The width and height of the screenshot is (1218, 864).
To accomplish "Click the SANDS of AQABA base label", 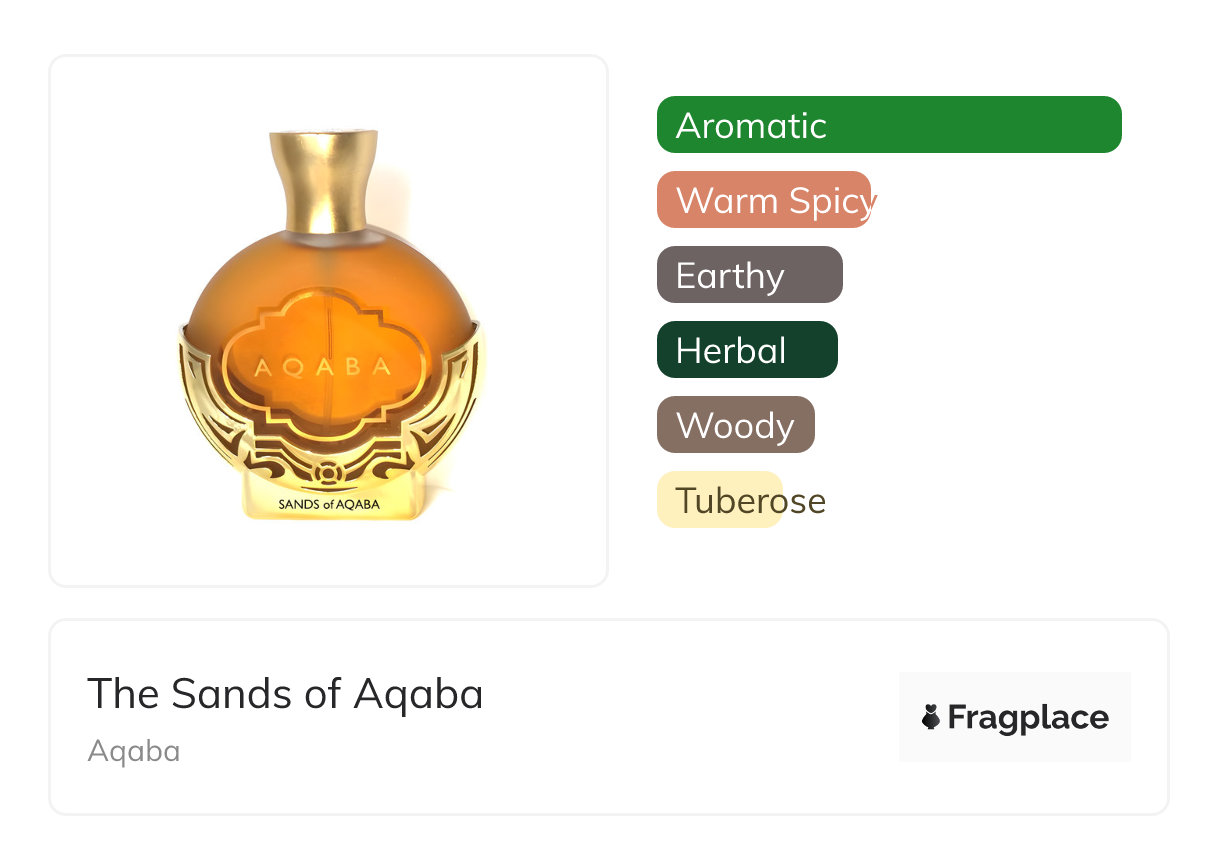I will [329, 504].
